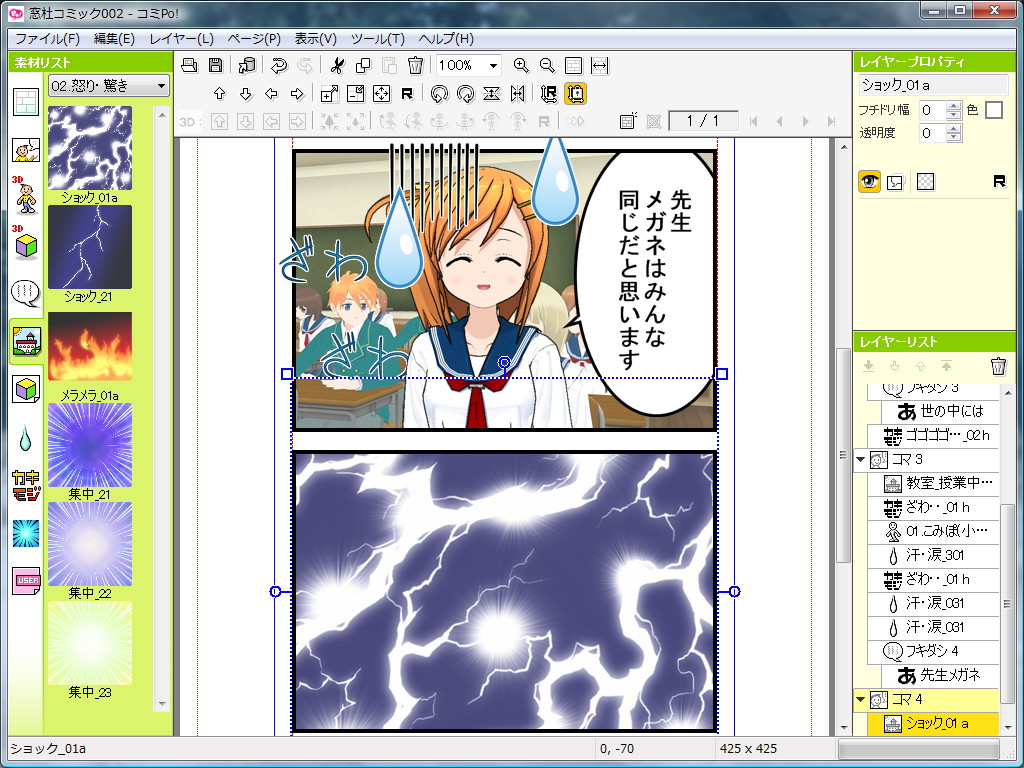Image resolution: width=1024 pixels, height=768 pixels.
Task: Fit page width to window
Action: (x=599, y=65)
